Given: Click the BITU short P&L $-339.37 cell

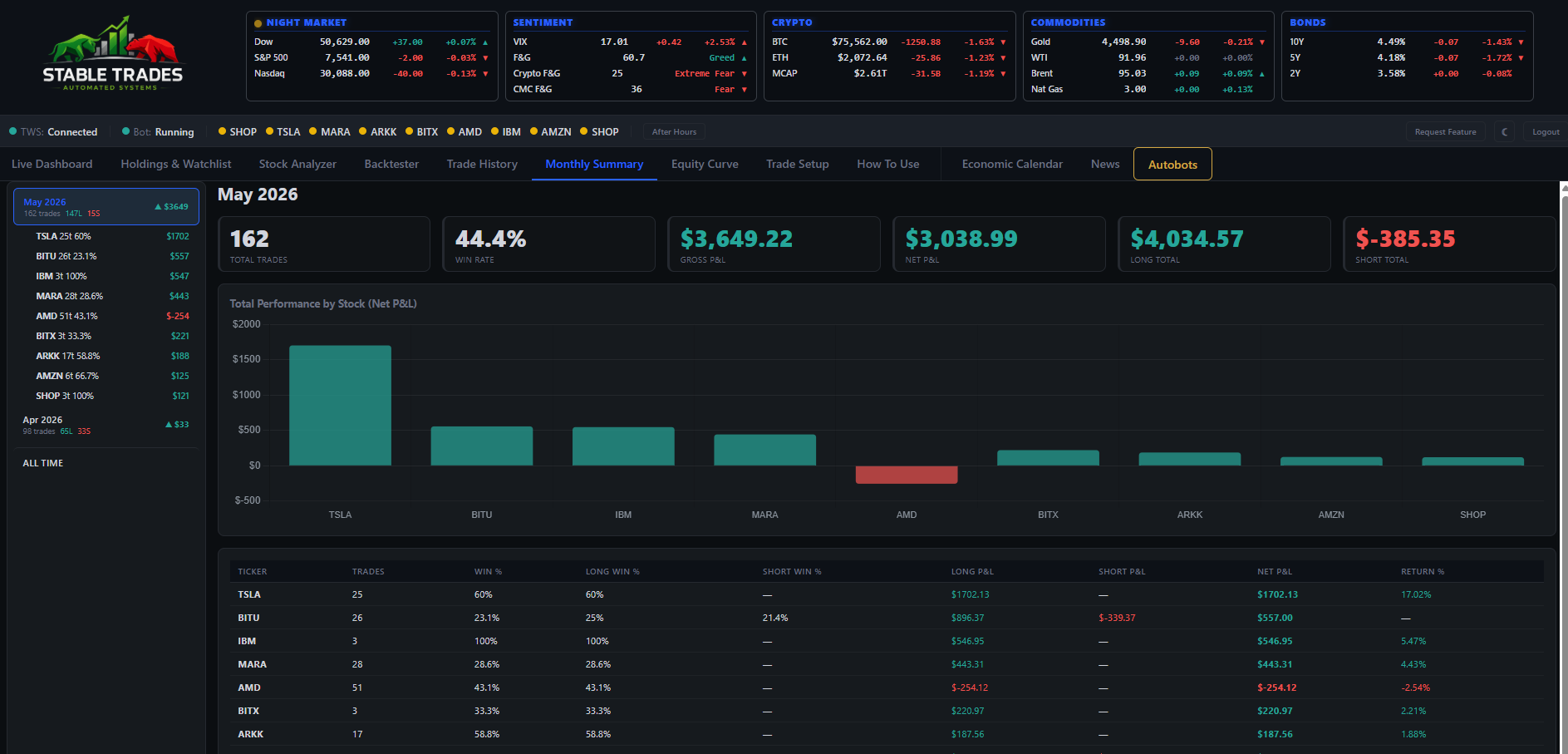Looking at the screenshot, I should [x=1117, y=618].
